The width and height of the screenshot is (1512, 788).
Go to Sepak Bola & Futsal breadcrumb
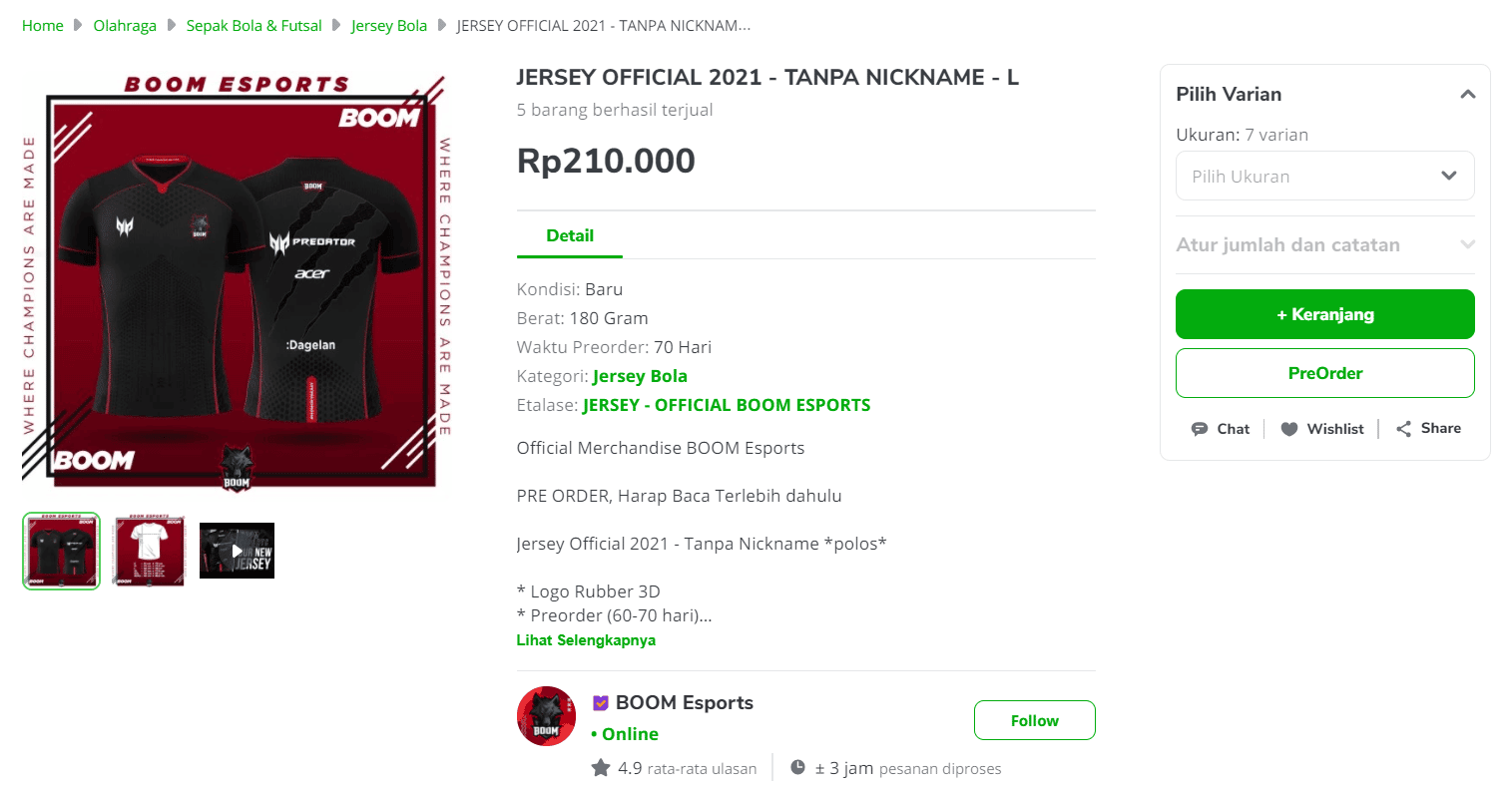tap(253, 26)
